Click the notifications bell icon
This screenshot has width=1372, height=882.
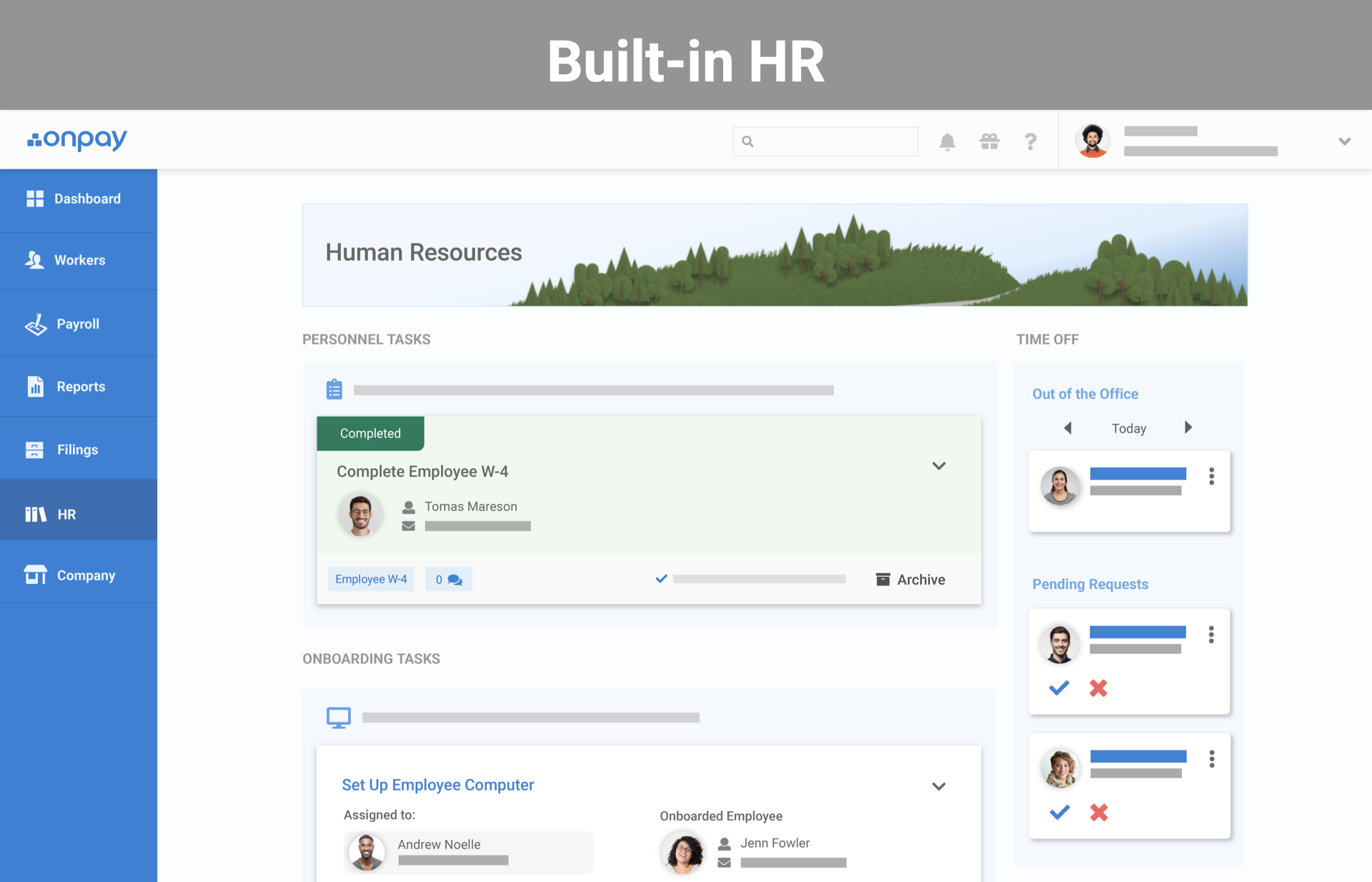[947, 142]
